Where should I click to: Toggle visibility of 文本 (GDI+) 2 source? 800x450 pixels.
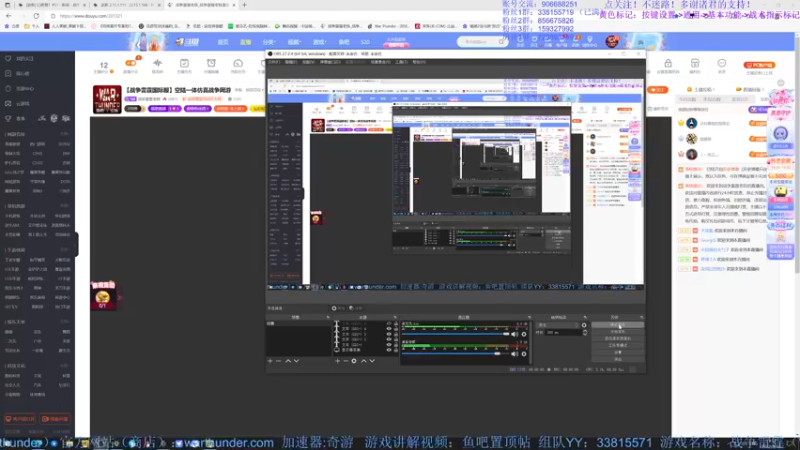389,339
